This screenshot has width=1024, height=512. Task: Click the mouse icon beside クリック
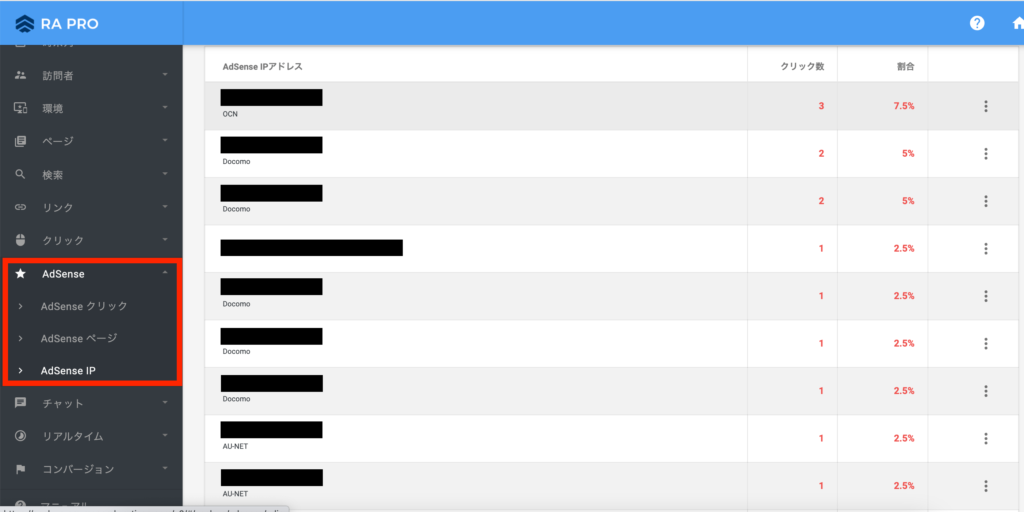point(20,240)
